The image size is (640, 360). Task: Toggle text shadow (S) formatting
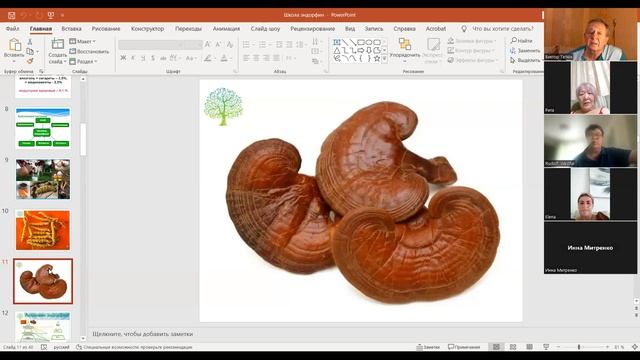tap(153, 58)
